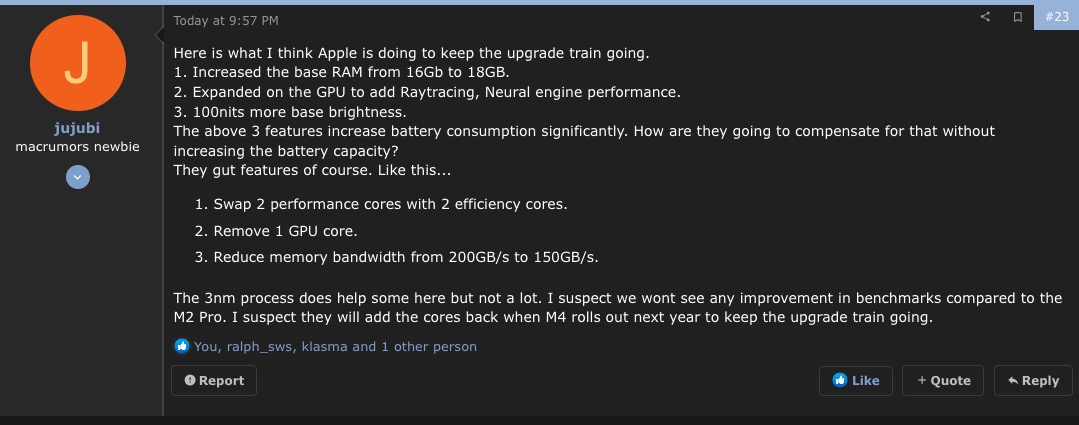Open the jujubi username profile link
The height and width of the screenshot is (425, 1079).
[78, 129]
